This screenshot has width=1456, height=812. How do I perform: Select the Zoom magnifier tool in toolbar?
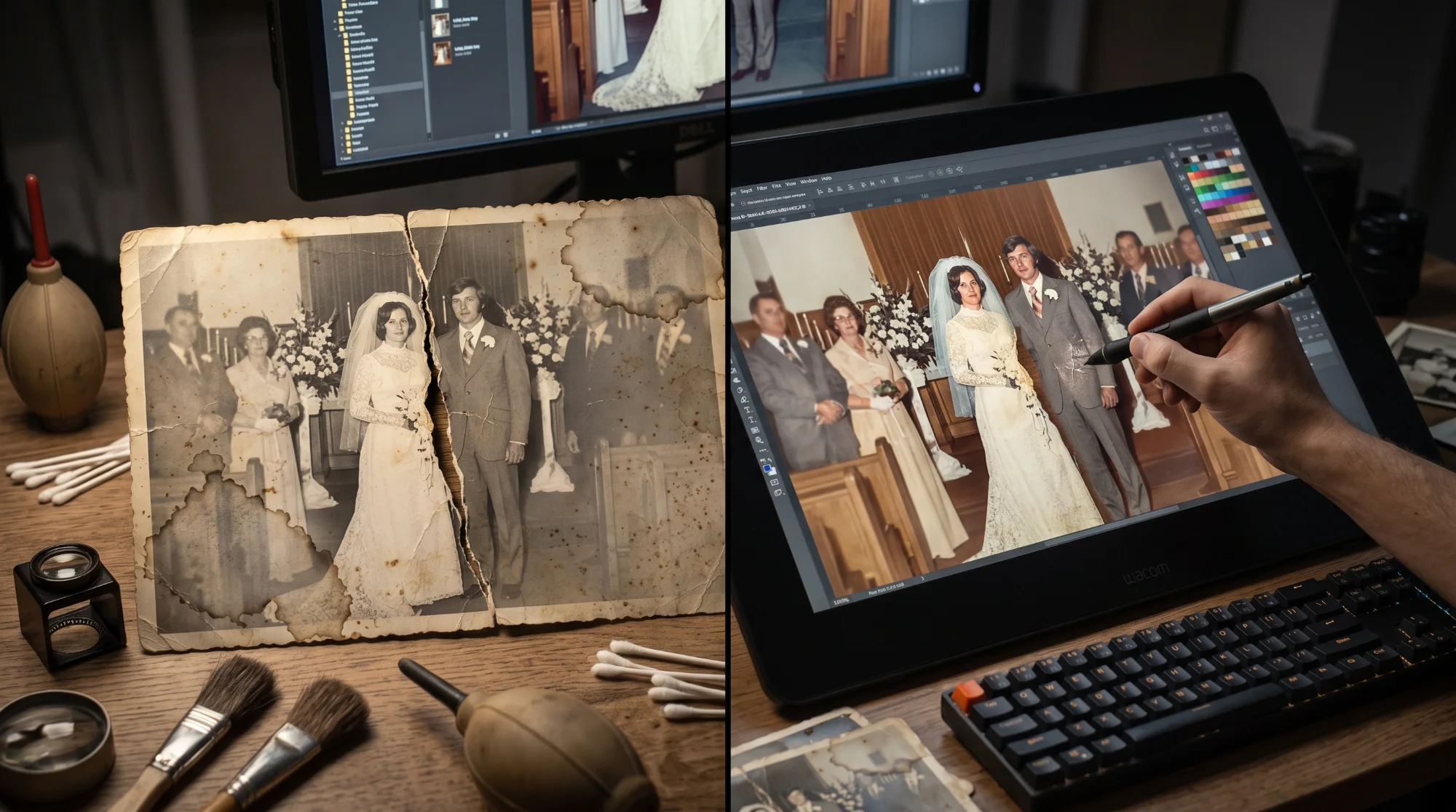[x=759, y=440]
